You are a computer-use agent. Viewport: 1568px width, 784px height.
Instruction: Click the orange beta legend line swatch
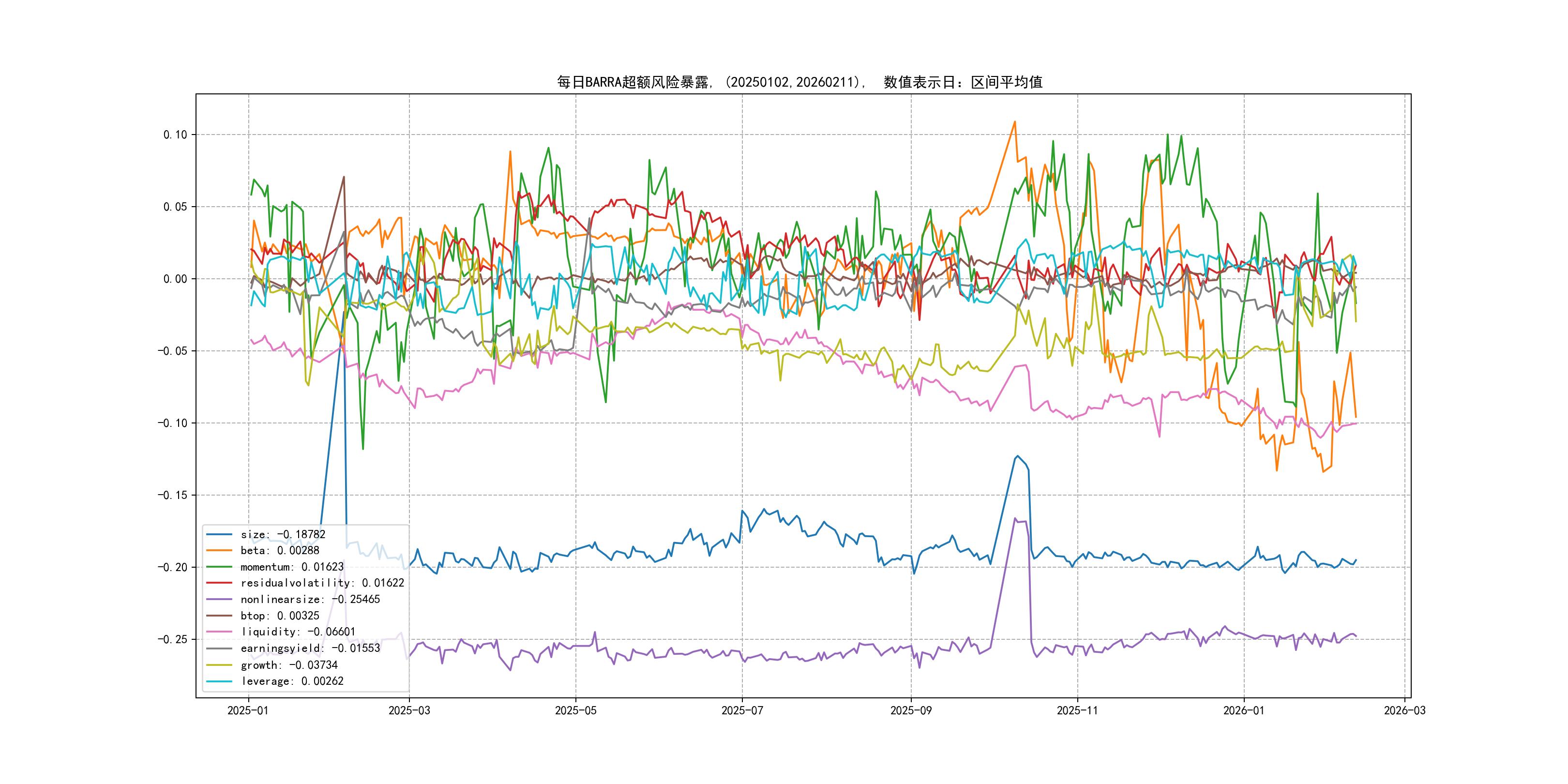point(219,550)
